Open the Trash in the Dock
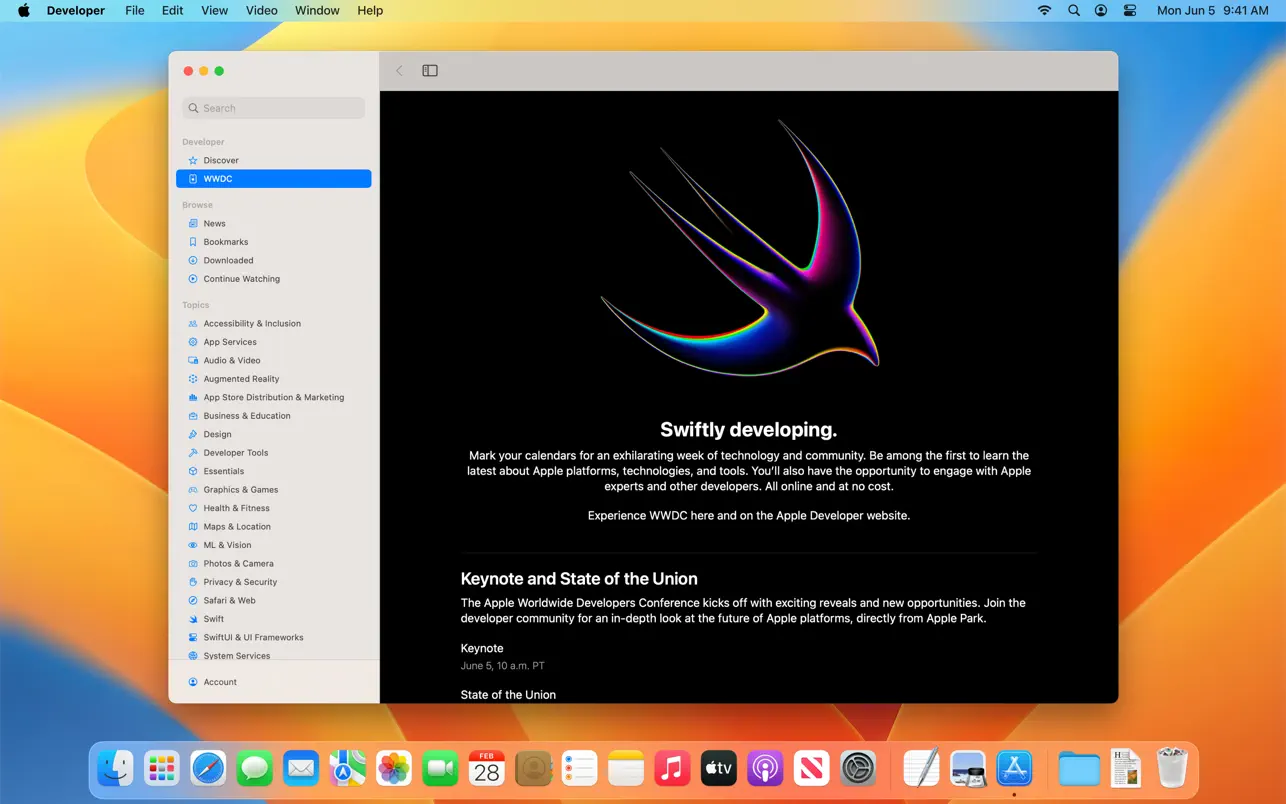 pos(1172,768)
